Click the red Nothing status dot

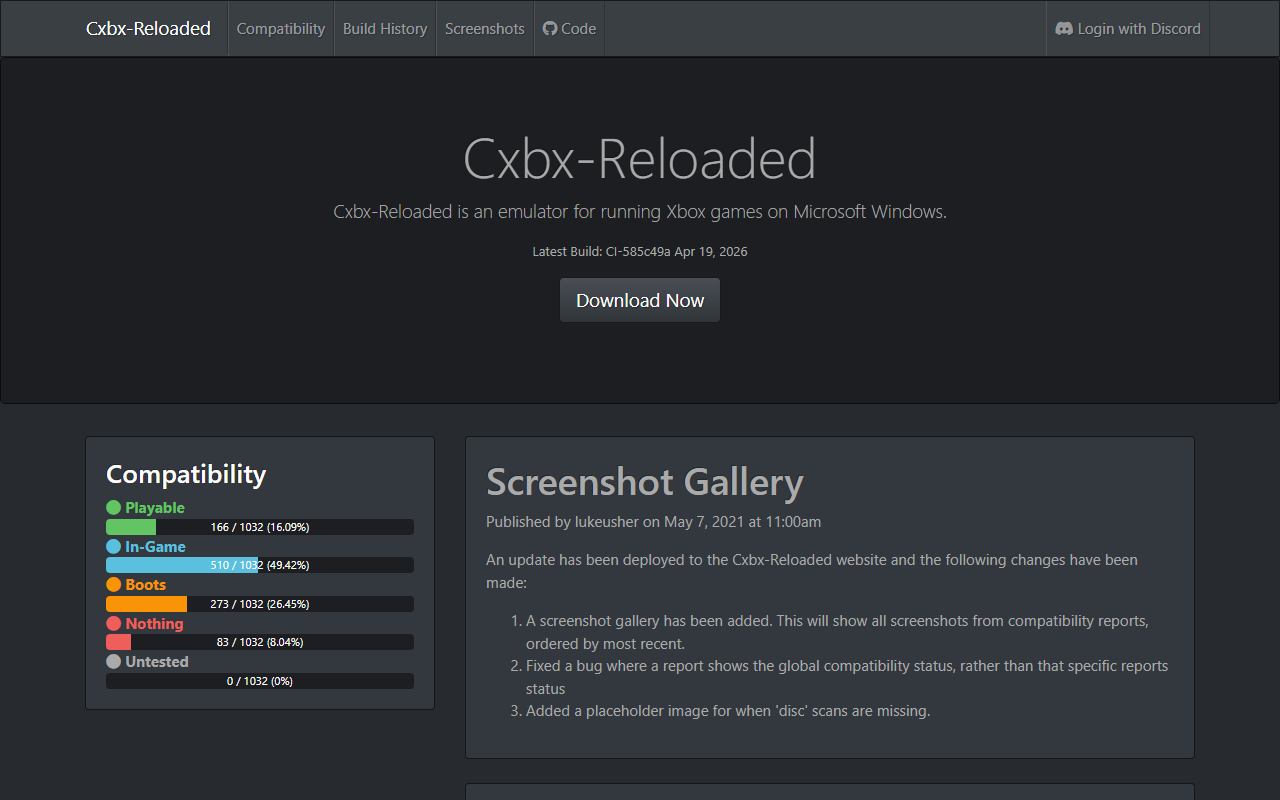point(113,624)
